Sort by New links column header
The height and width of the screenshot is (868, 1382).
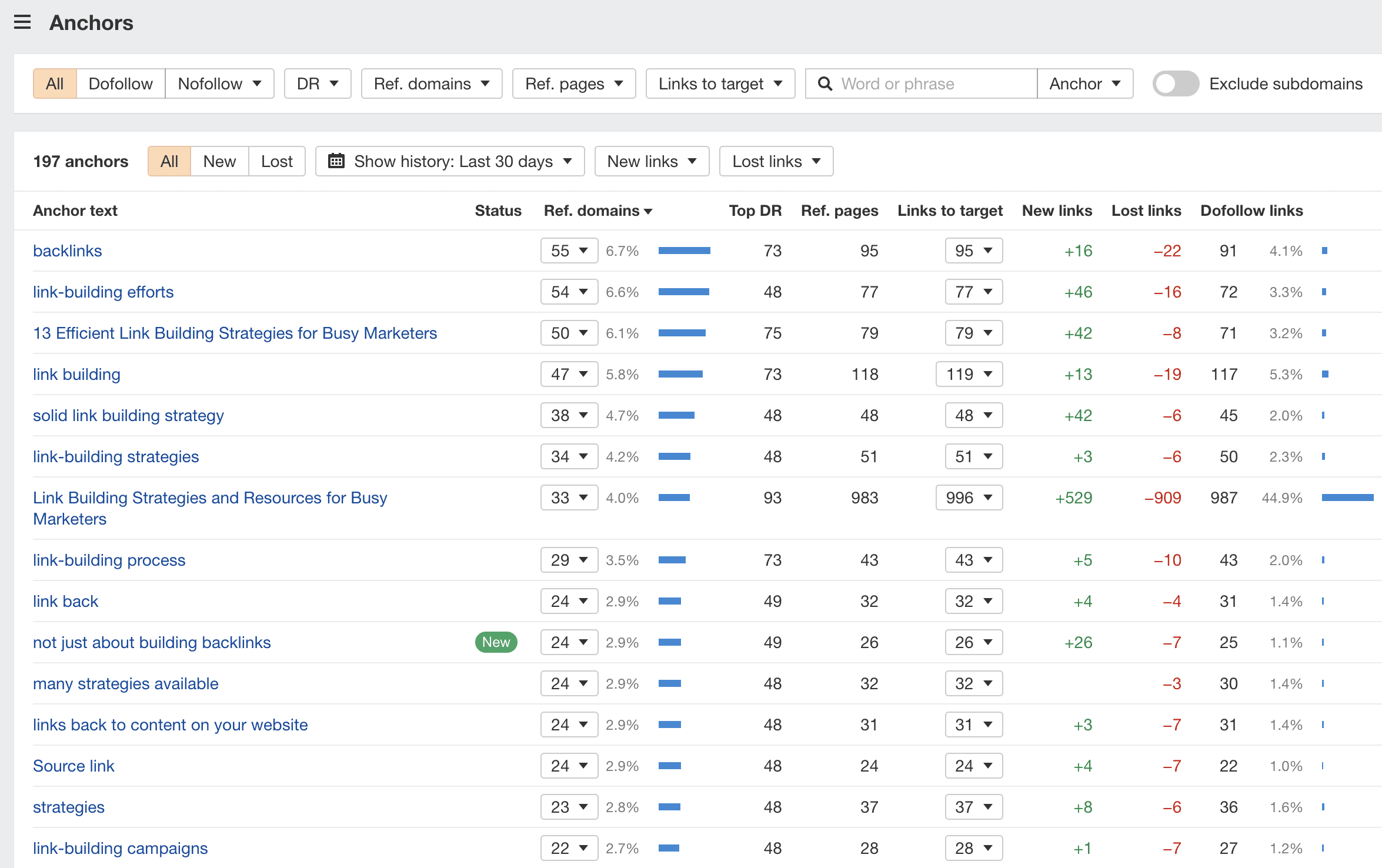point(1057,211)
